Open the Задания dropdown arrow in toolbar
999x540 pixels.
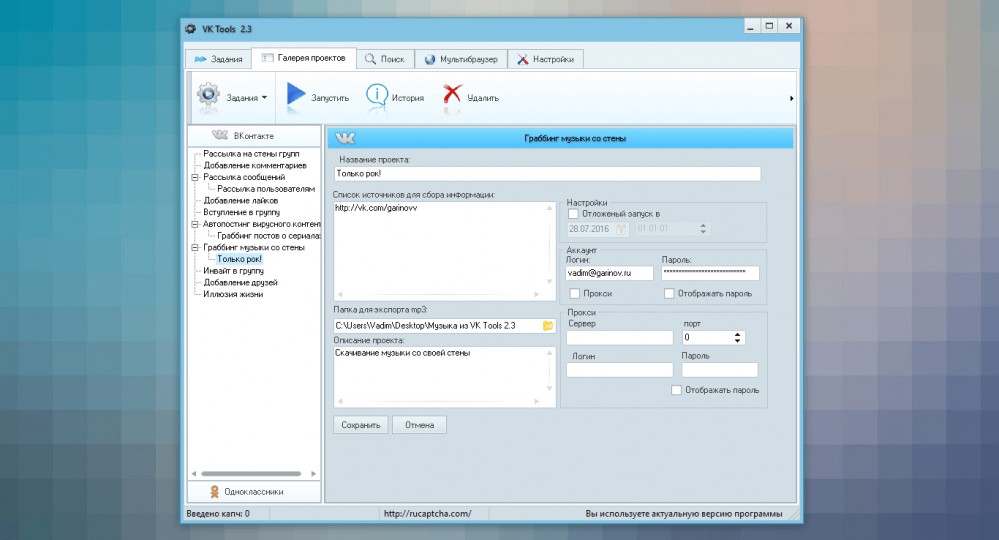pos(264,97)
